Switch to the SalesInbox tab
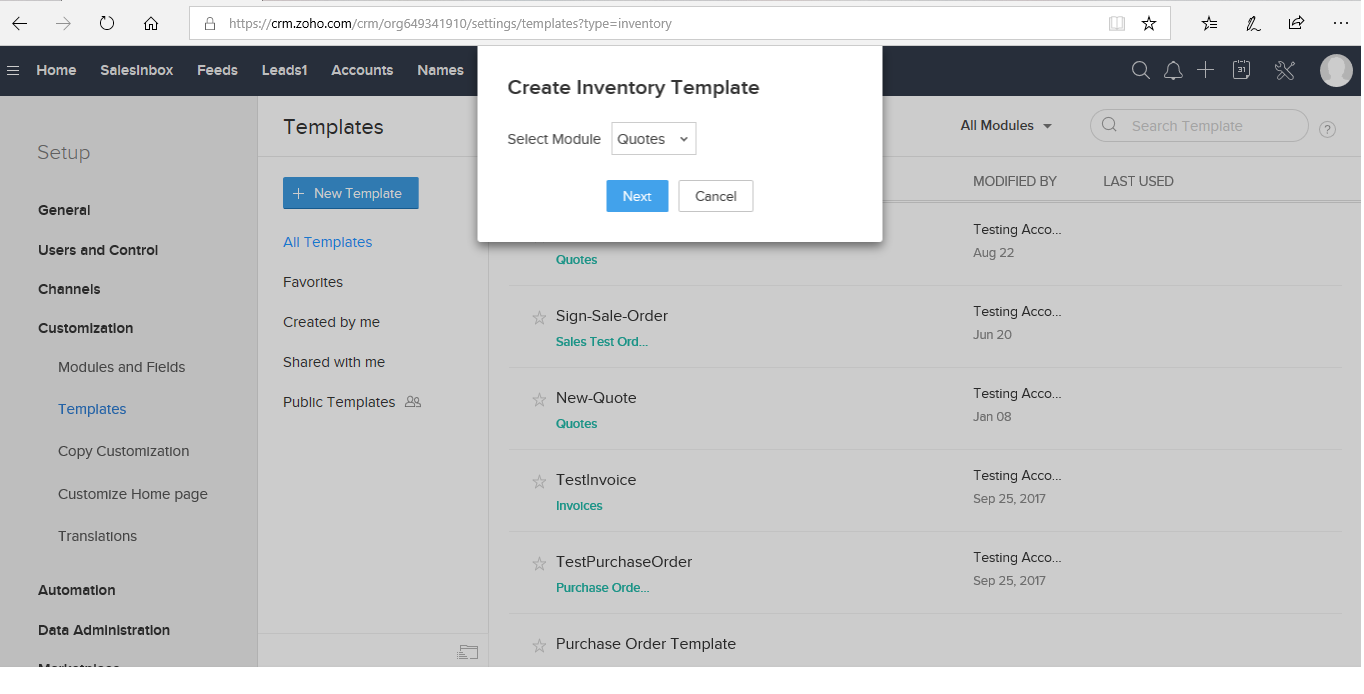Viewport: 1364px width, 694px height. 137,70
